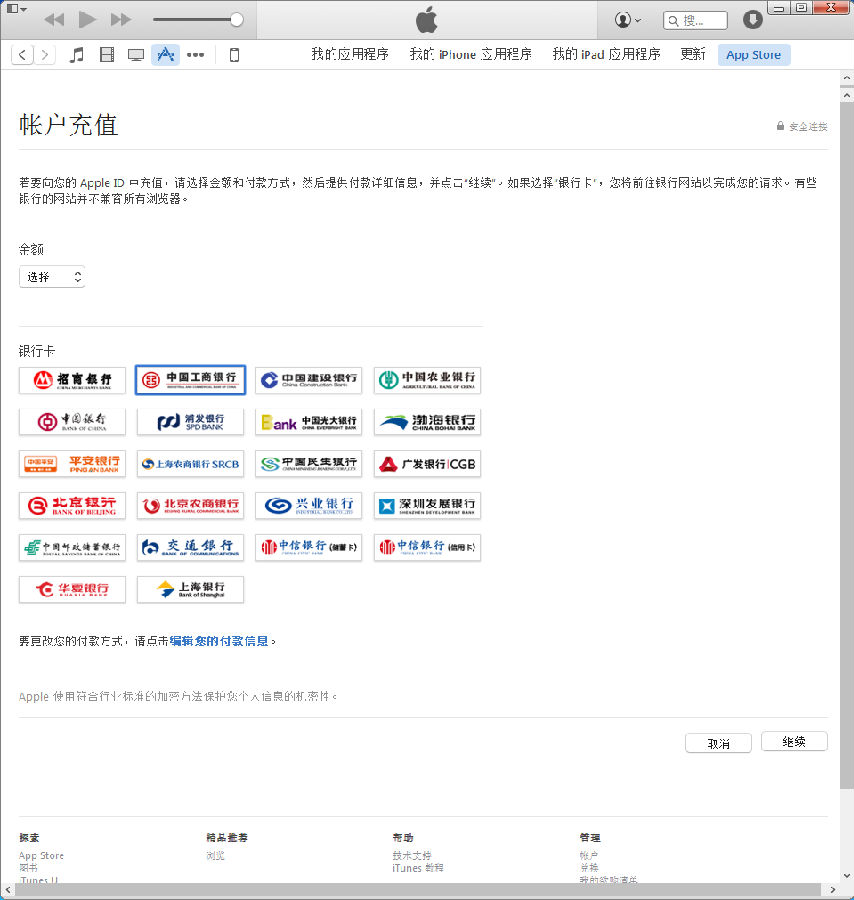This screenshot has width=854, height=900.
Task: Select 交通银行 Bank of Communications card
Action: point(191,548)
